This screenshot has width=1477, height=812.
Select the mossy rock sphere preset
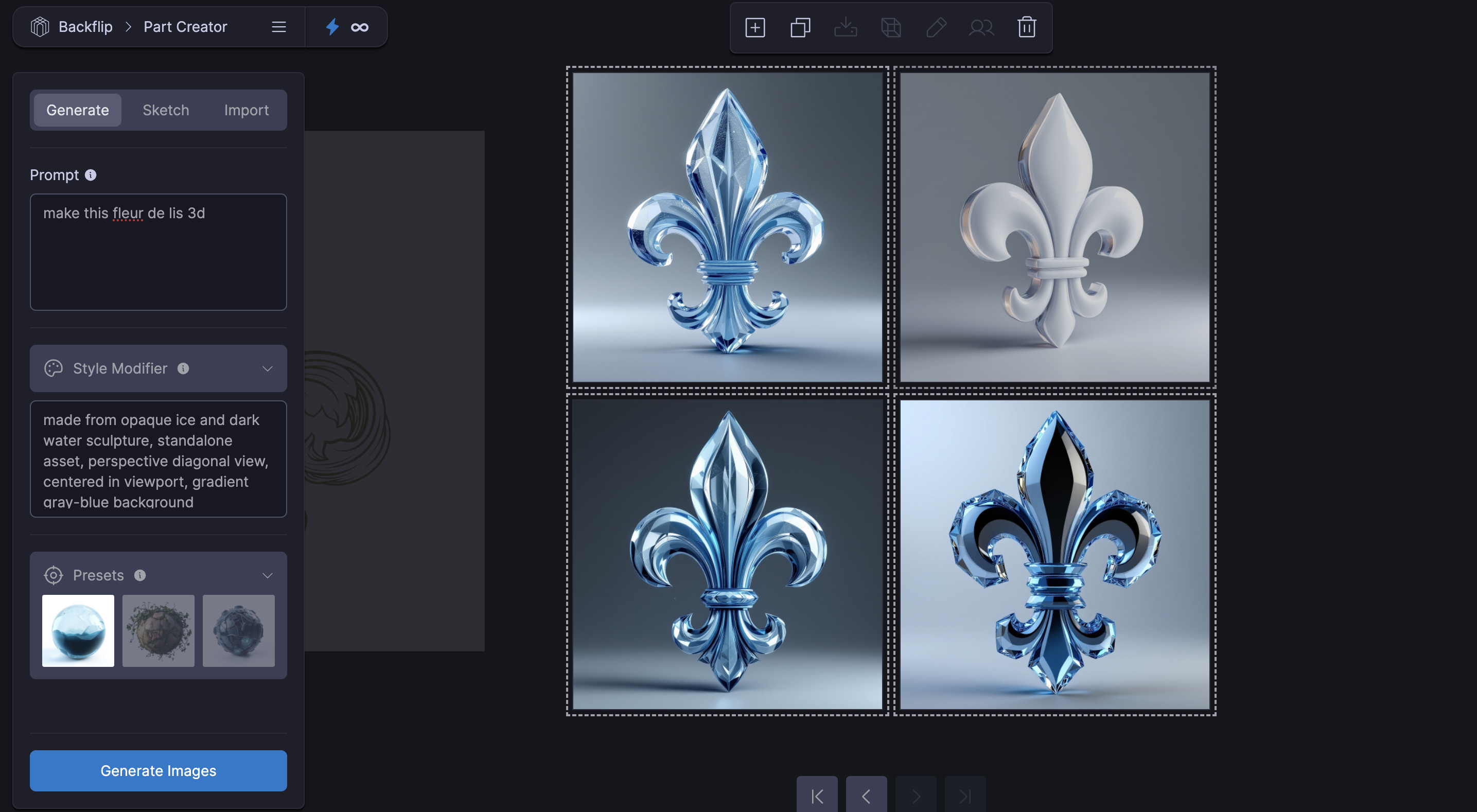[159, 631]
